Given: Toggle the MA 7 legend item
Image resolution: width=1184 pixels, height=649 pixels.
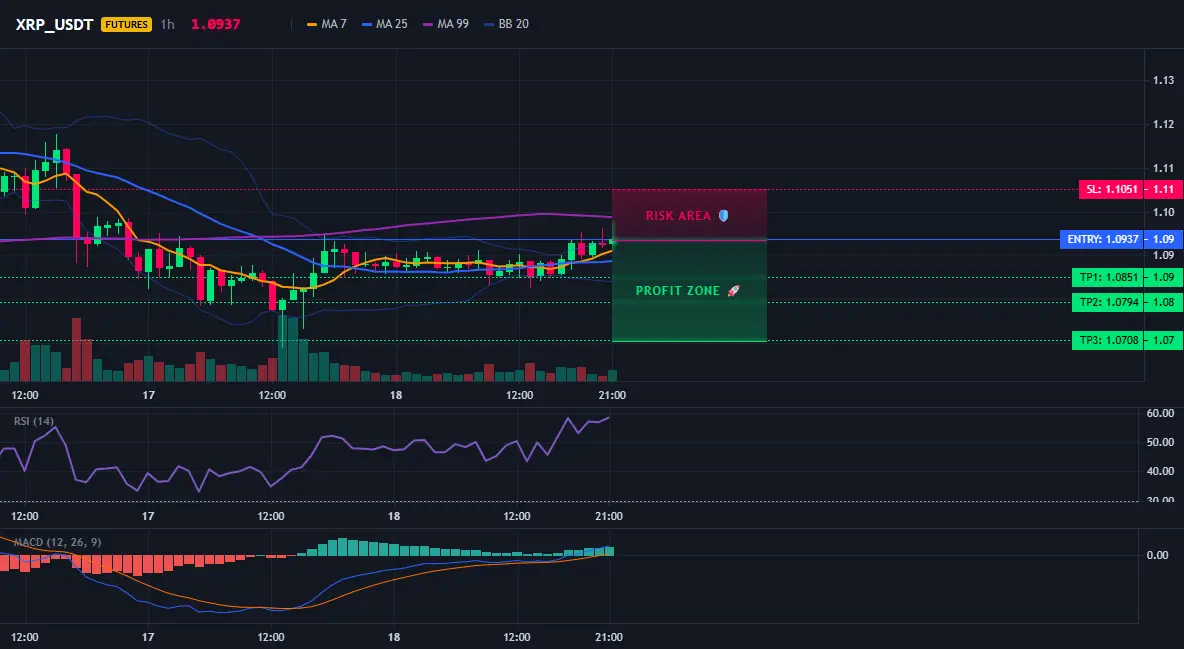Looking at the screenshot, I should click(x=327, y=24).
